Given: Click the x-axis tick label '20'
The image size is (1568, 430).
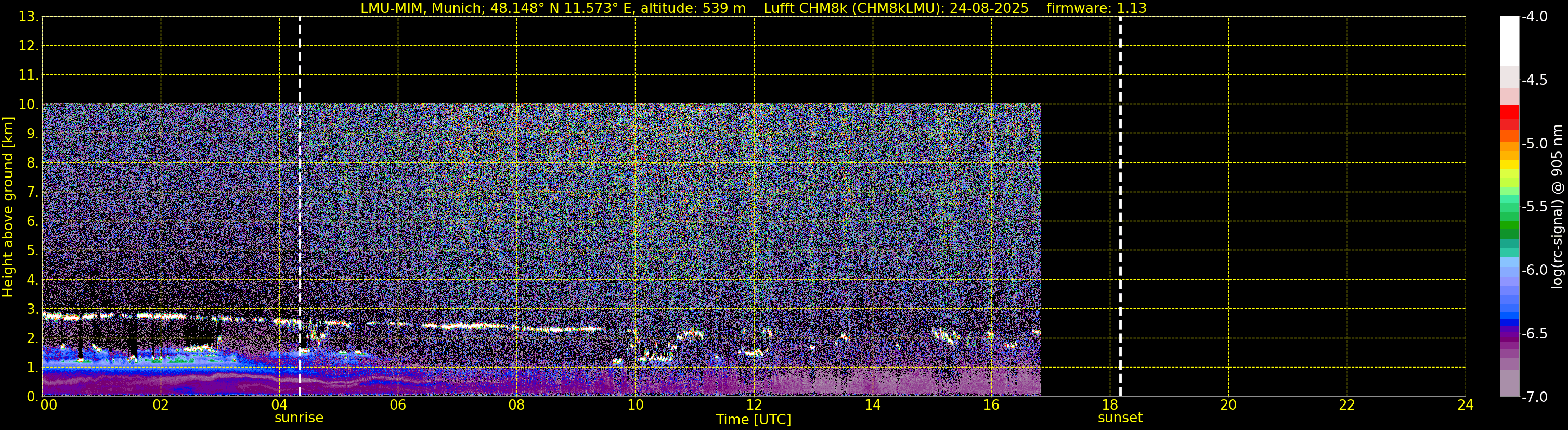Looking at the screenshot, I should pyautogui.click(x=1229, y=405).
